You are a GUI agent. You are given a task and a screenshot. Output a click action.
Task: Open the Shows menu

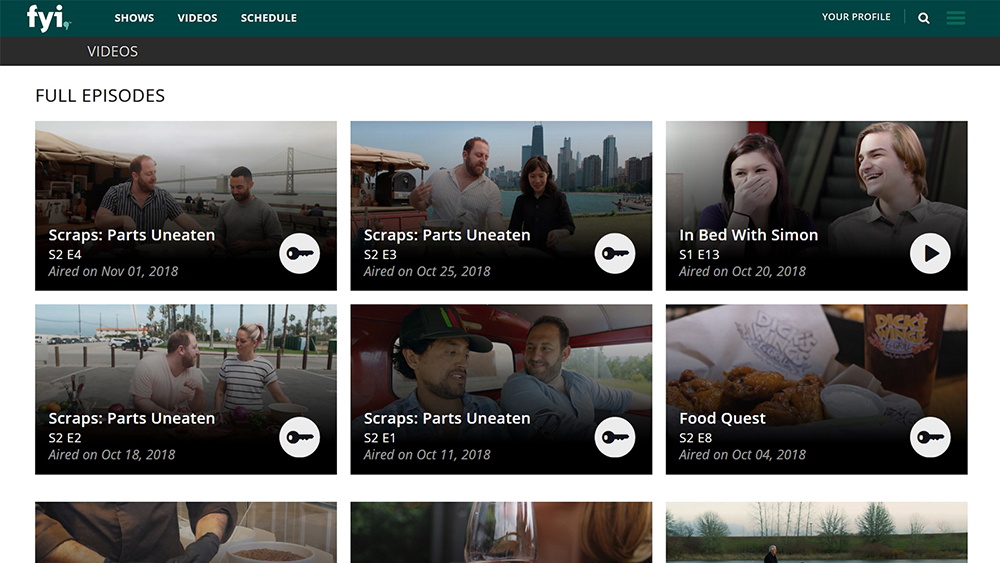pos(134,18)
